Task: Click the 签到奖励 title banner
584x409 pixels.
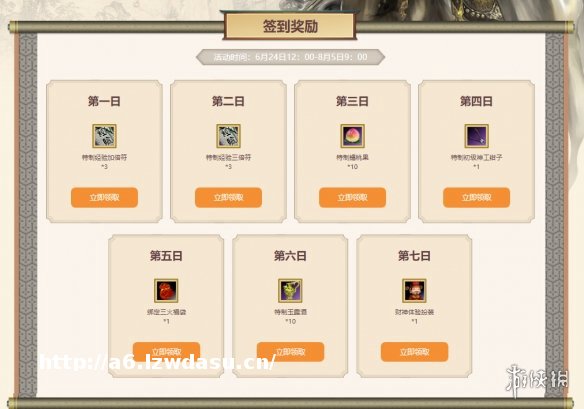Action: (x=290, y=26)
